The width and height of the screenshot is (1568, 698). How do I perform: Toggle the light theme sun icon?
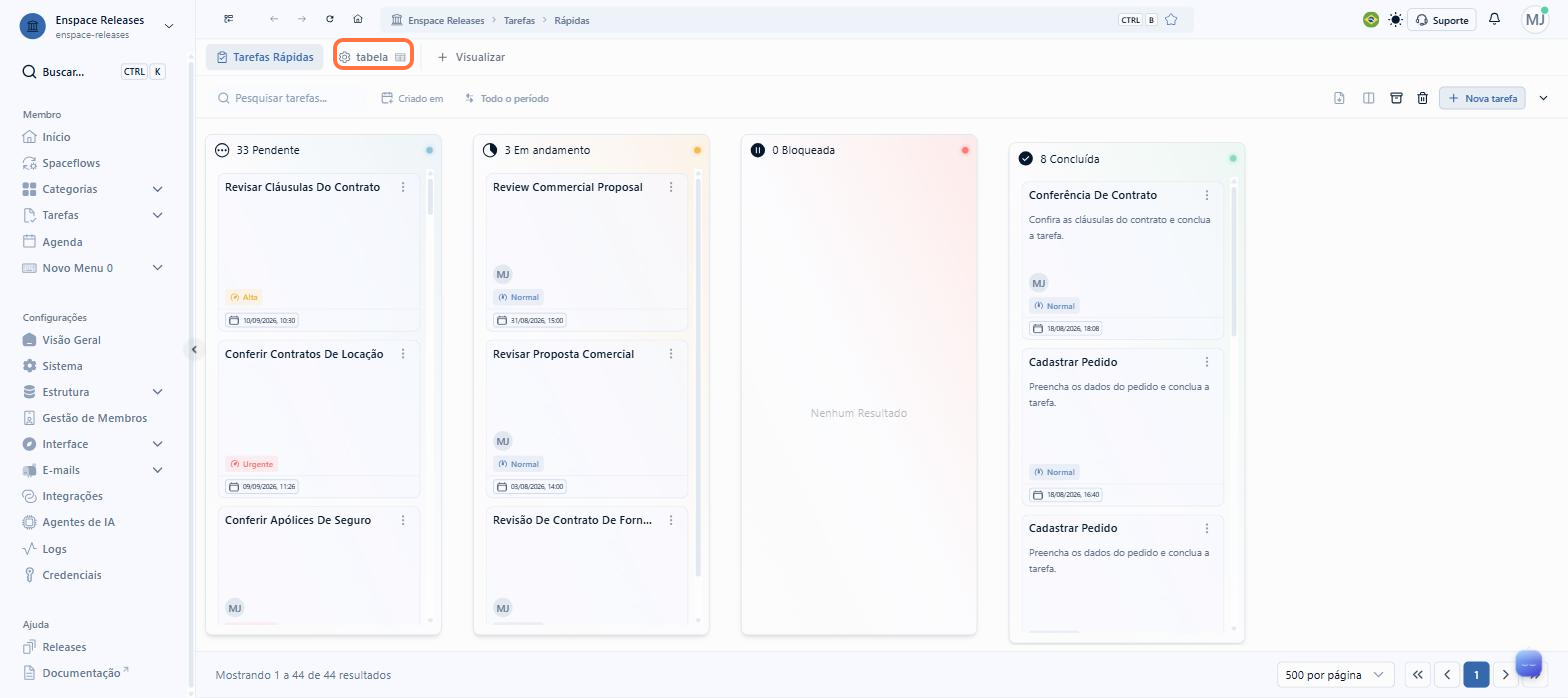pyautogui.click(x=1395, y=20)
